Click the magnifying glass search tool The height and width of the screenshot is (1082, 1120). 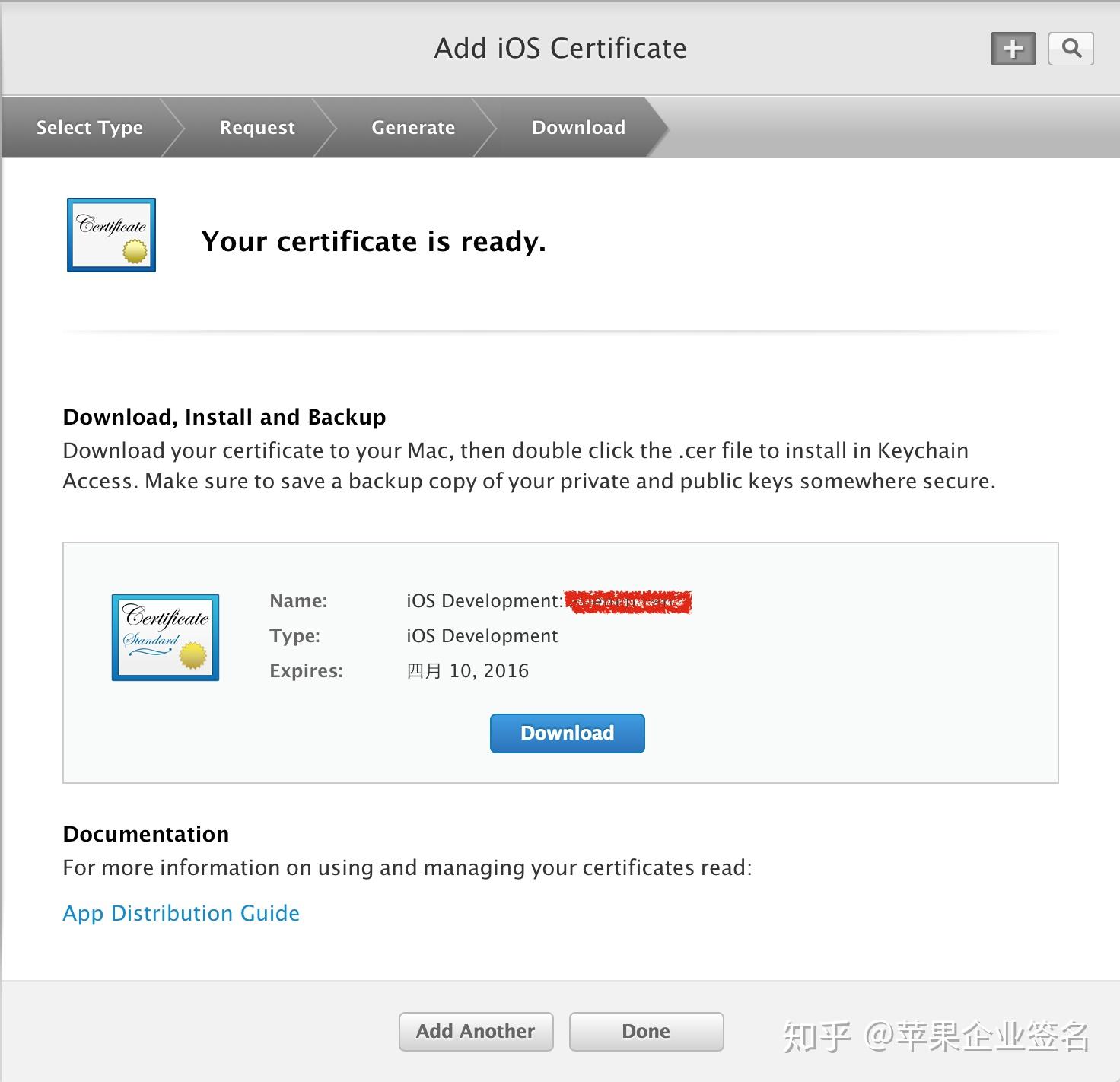click(1071, 48)
